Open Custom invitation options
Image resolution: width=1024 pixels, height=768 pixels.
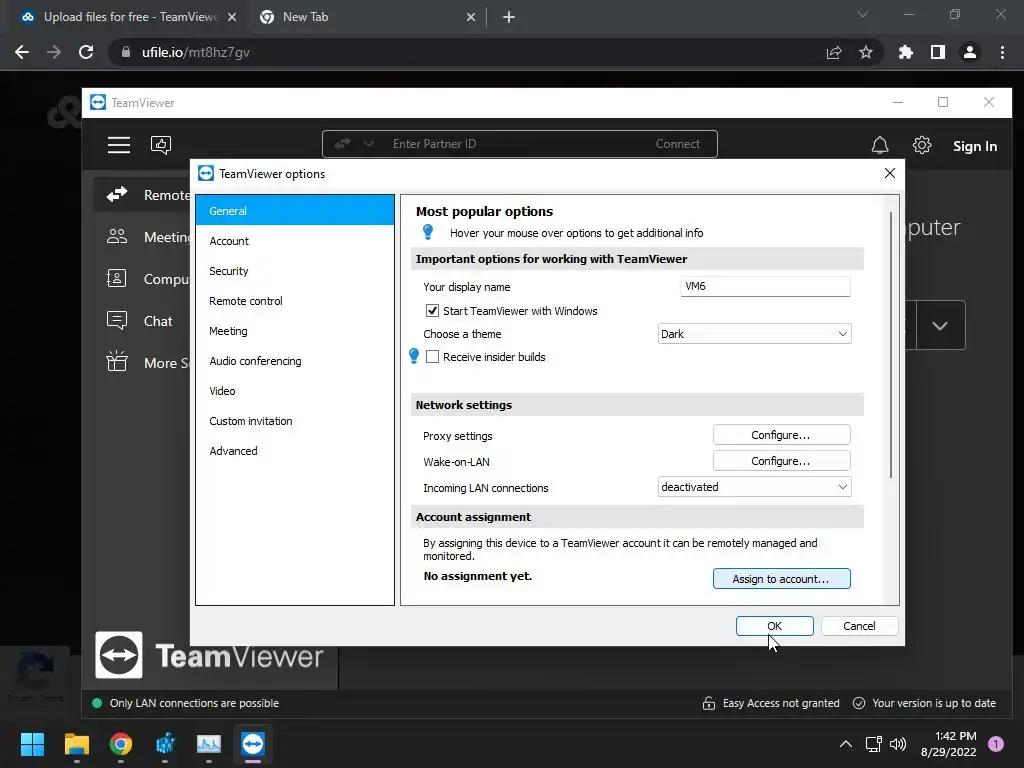coord(295,421)
